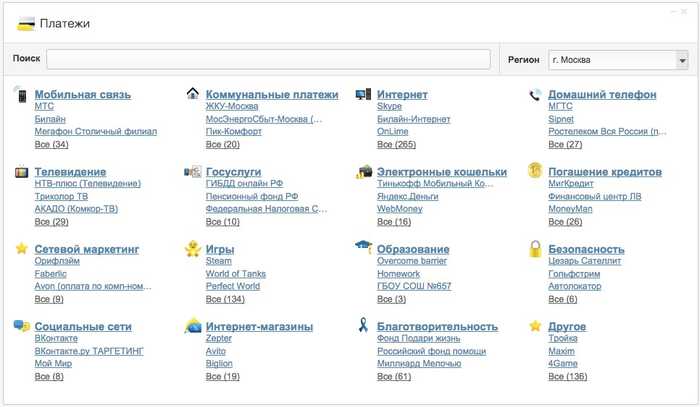Click the computer icon beside Интернет
700x407 pixels.
pos(363,94)
